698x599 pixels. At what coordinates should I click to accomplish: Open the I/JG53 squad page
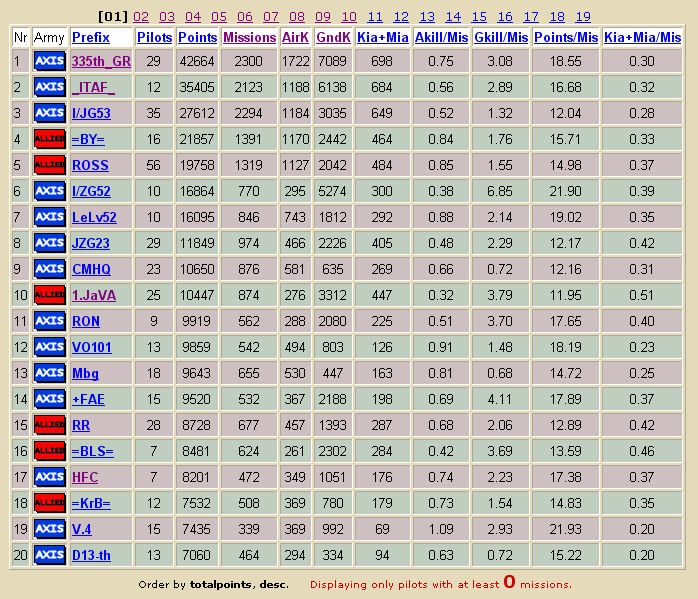91,113
